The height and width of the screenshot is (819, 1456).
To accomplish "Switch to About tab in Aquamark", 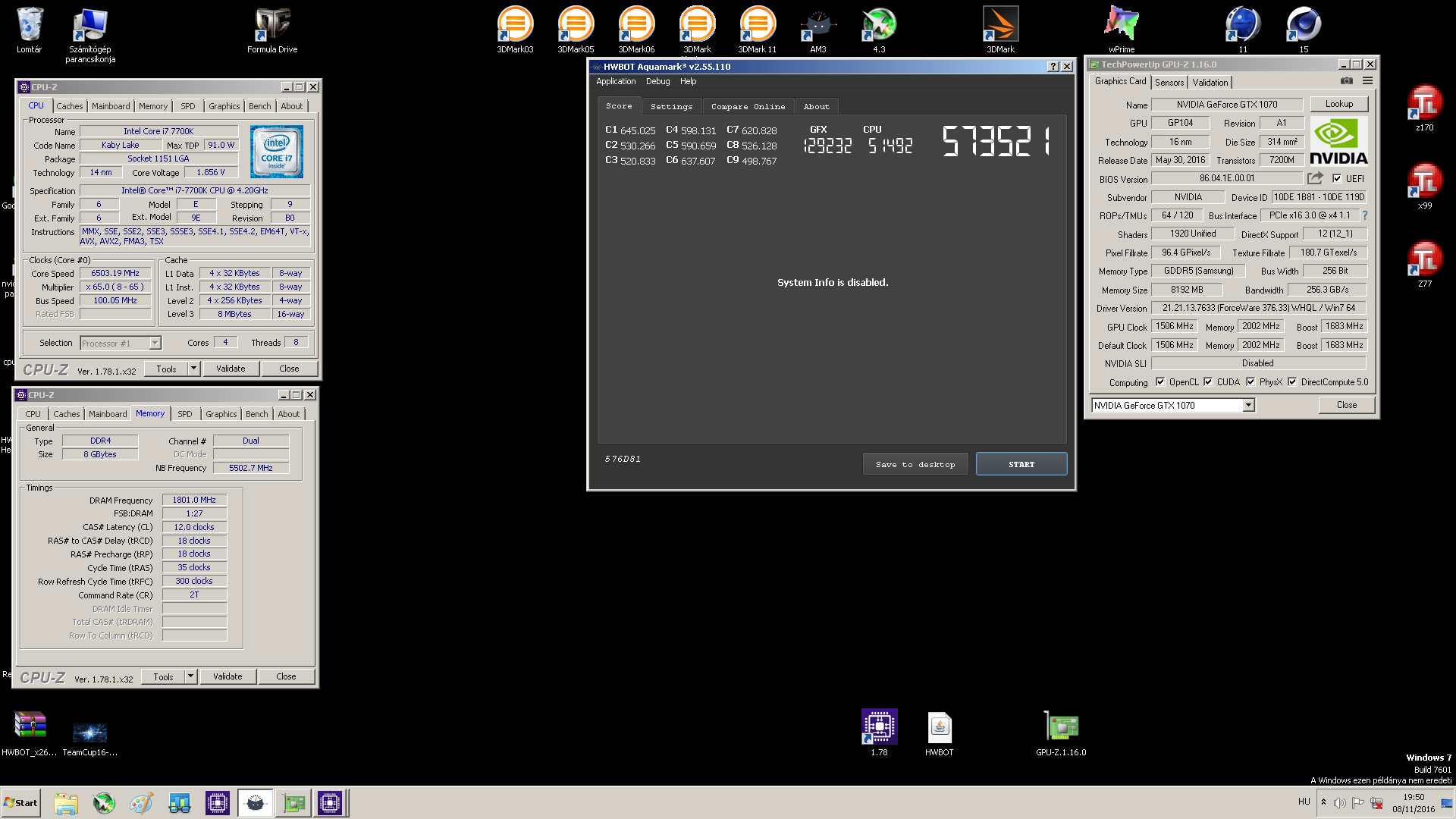I will [x=816, y=107].
